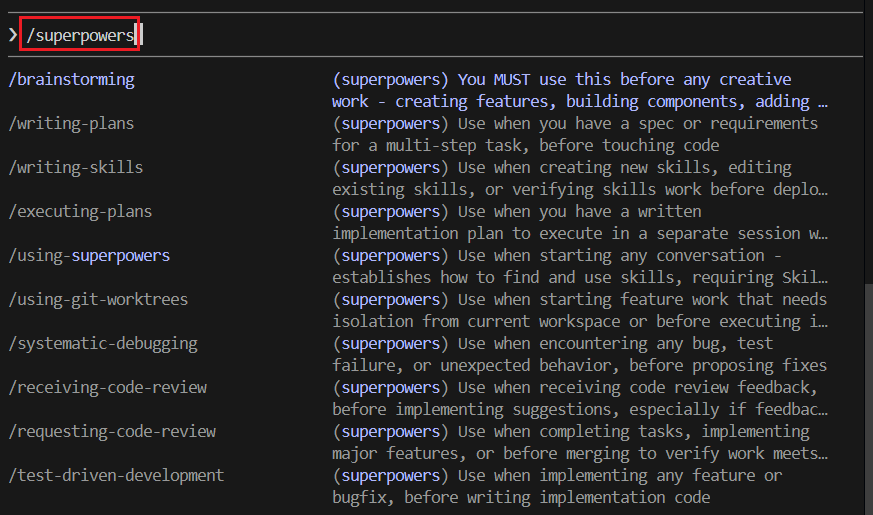Click the brainstorming description about creative work

(580, 90)
